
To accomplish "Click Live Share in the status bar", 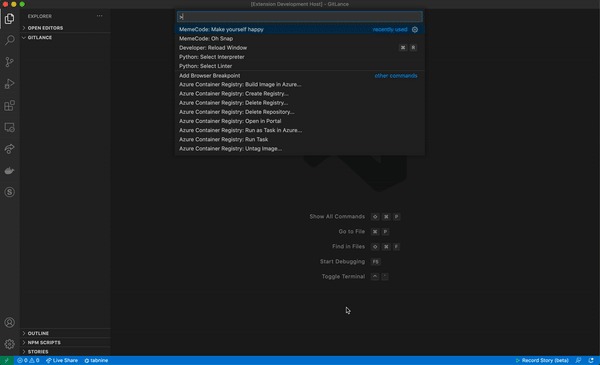I will click(x=62, y=360).
